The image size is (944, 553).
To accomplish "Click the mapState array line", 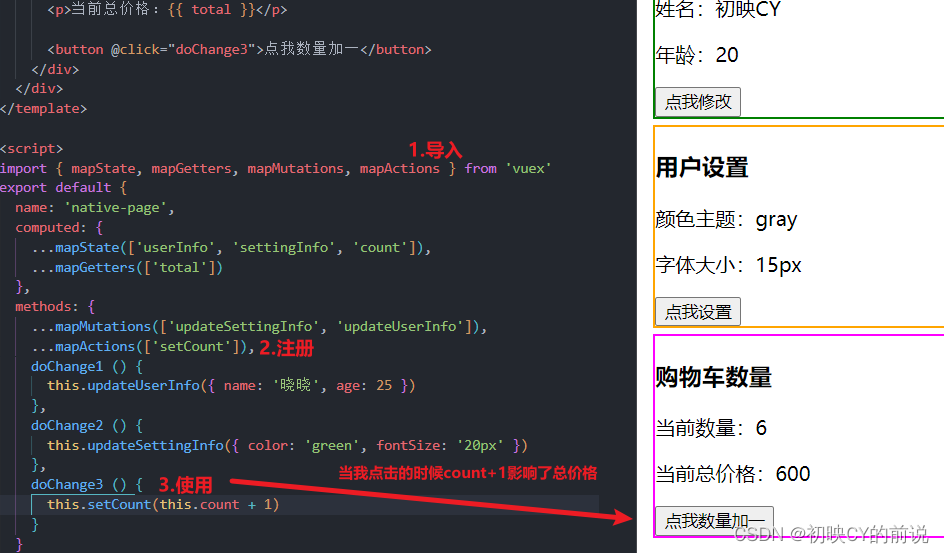I will tap(231, 247).
